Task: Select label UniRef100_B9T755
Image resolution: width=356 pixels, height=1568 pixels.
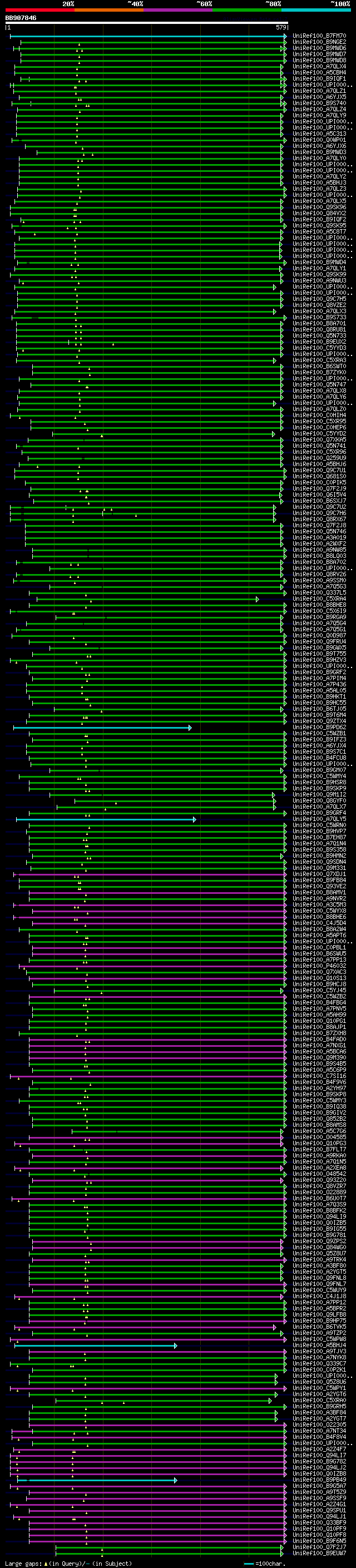Action: (319, 654)
